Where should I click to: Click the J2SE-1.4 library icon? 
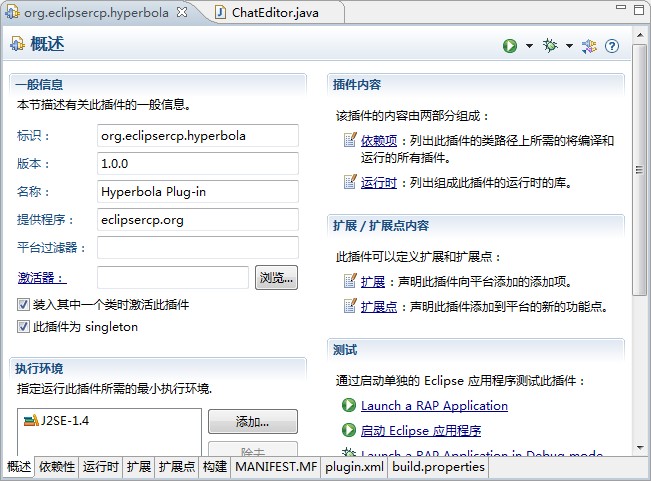point(31,421)
